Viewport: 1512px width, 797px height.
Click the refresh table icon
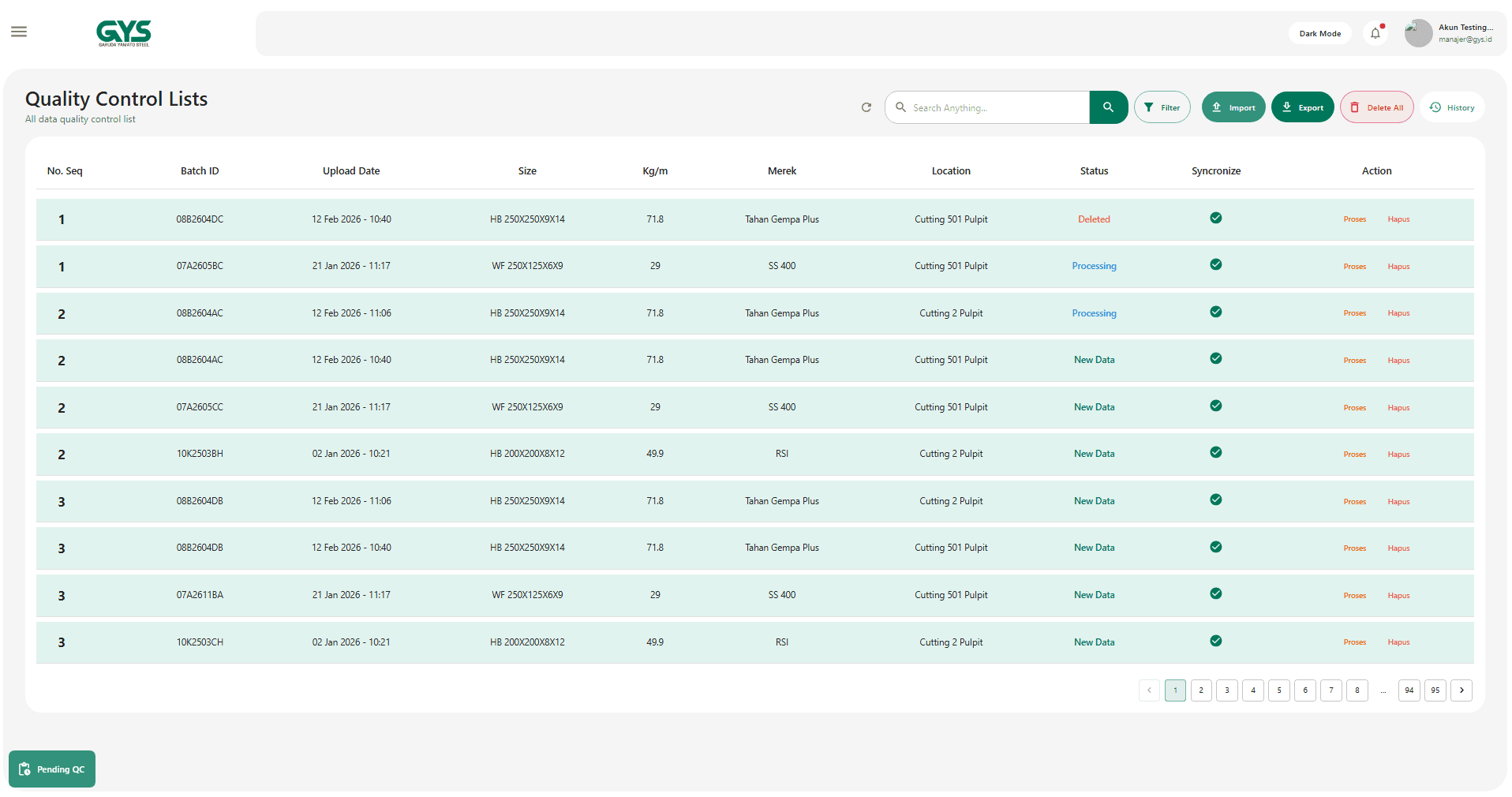coord(866,107)
